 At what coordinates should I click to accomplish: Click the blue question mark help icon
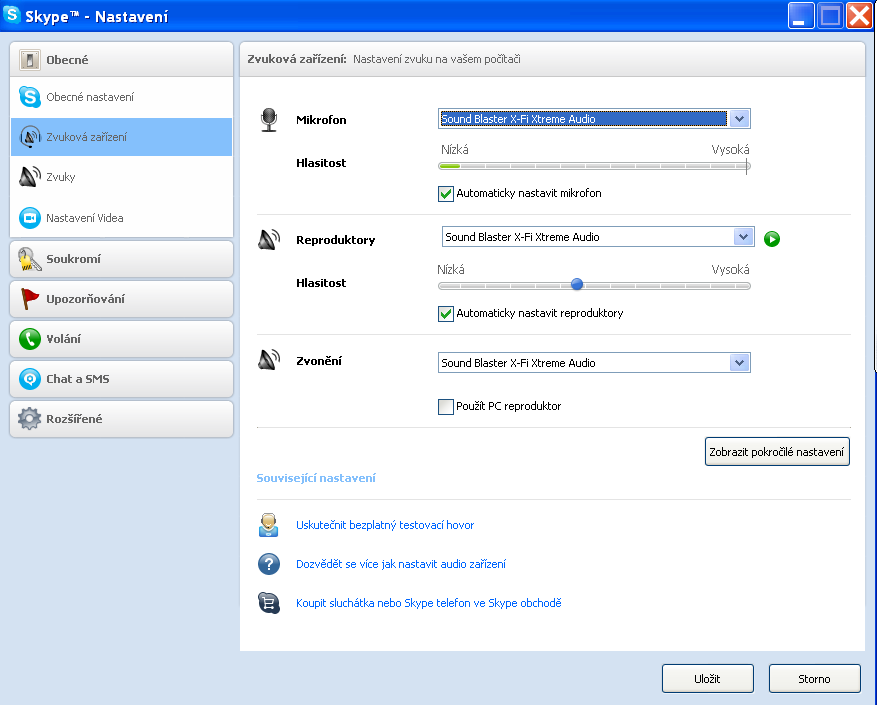click(268, 564)
